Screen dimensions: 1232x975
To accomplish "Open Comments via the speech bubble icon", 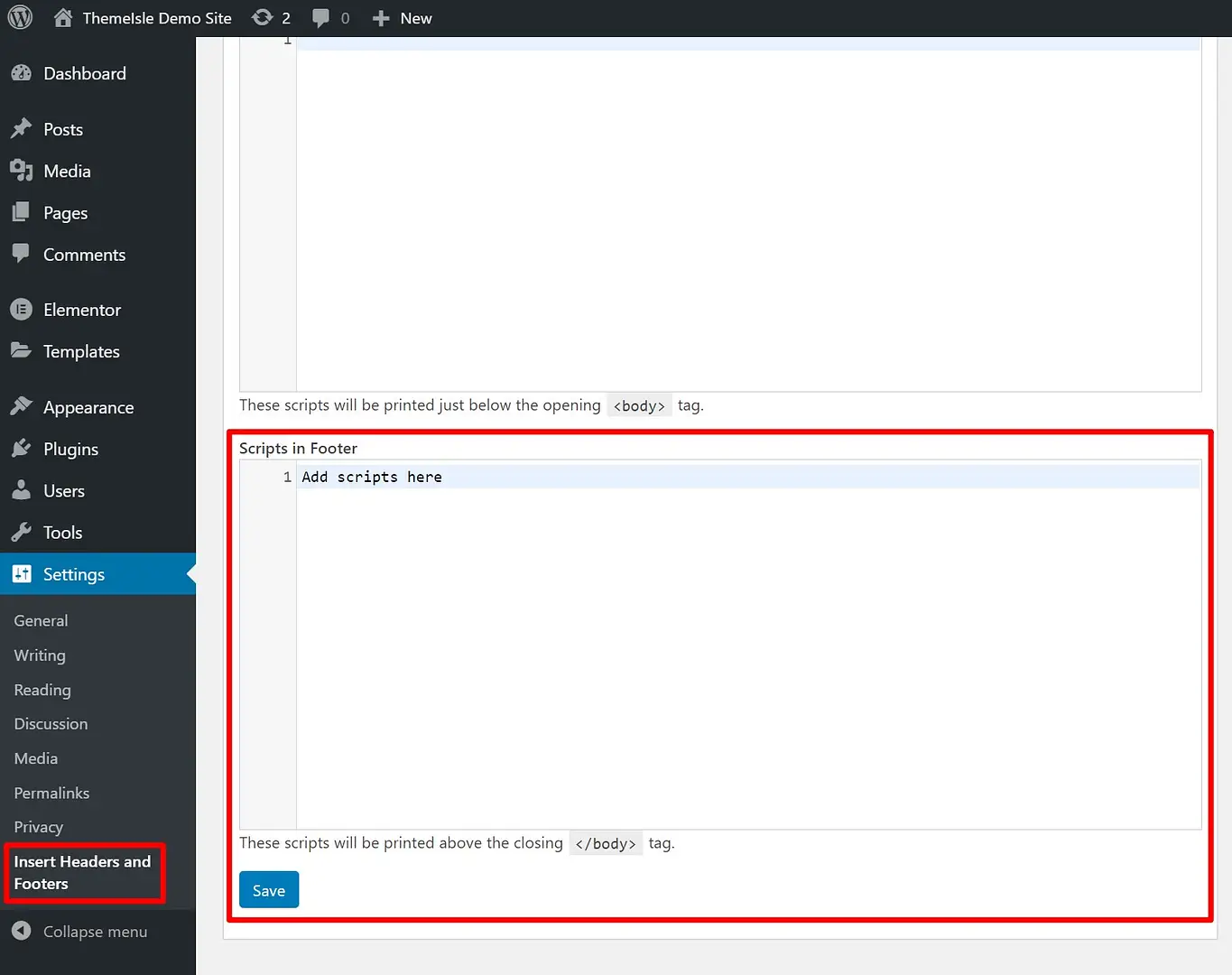I will point(22,255).
